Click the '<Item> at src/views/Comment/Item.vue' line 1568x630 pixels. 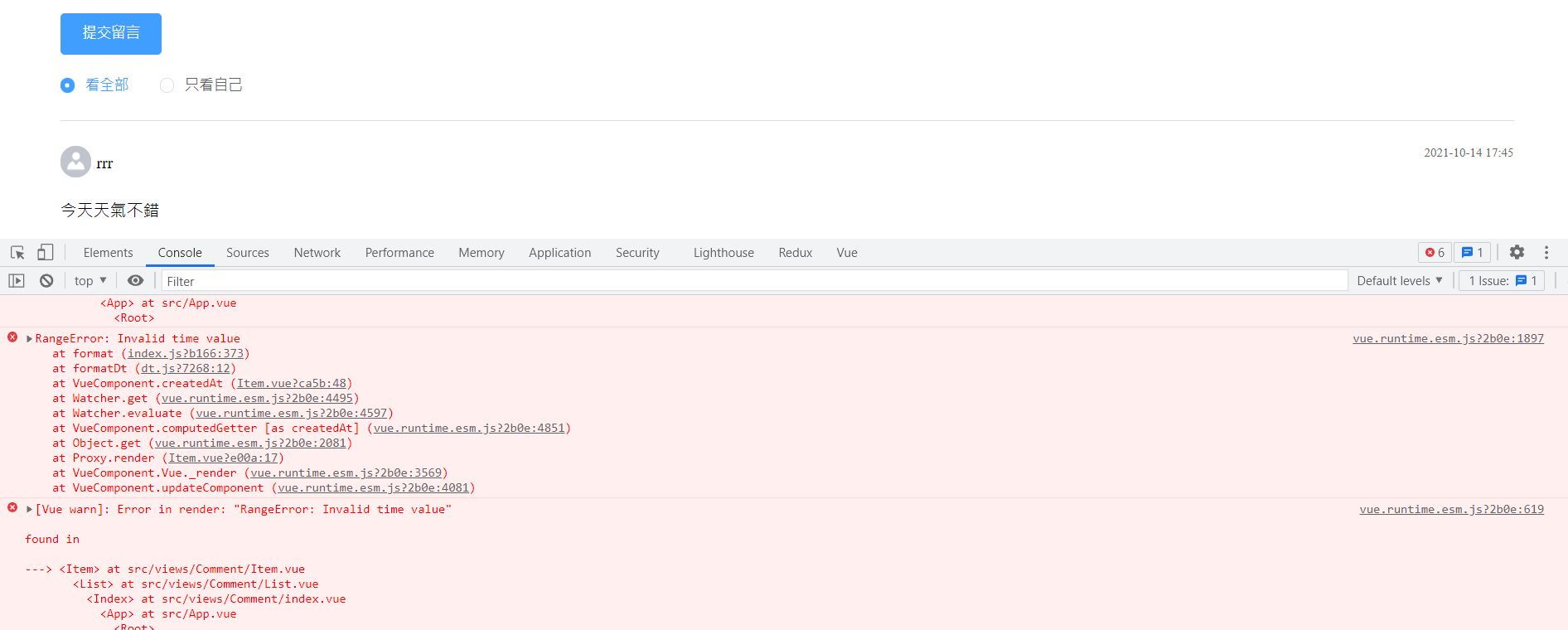pyautogui.click(x=182, y=569)
